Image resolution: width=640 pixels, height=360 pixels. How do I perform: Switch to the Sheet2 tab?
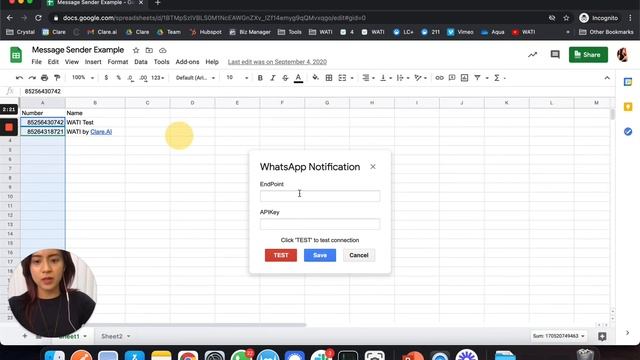tap(112, 336)
